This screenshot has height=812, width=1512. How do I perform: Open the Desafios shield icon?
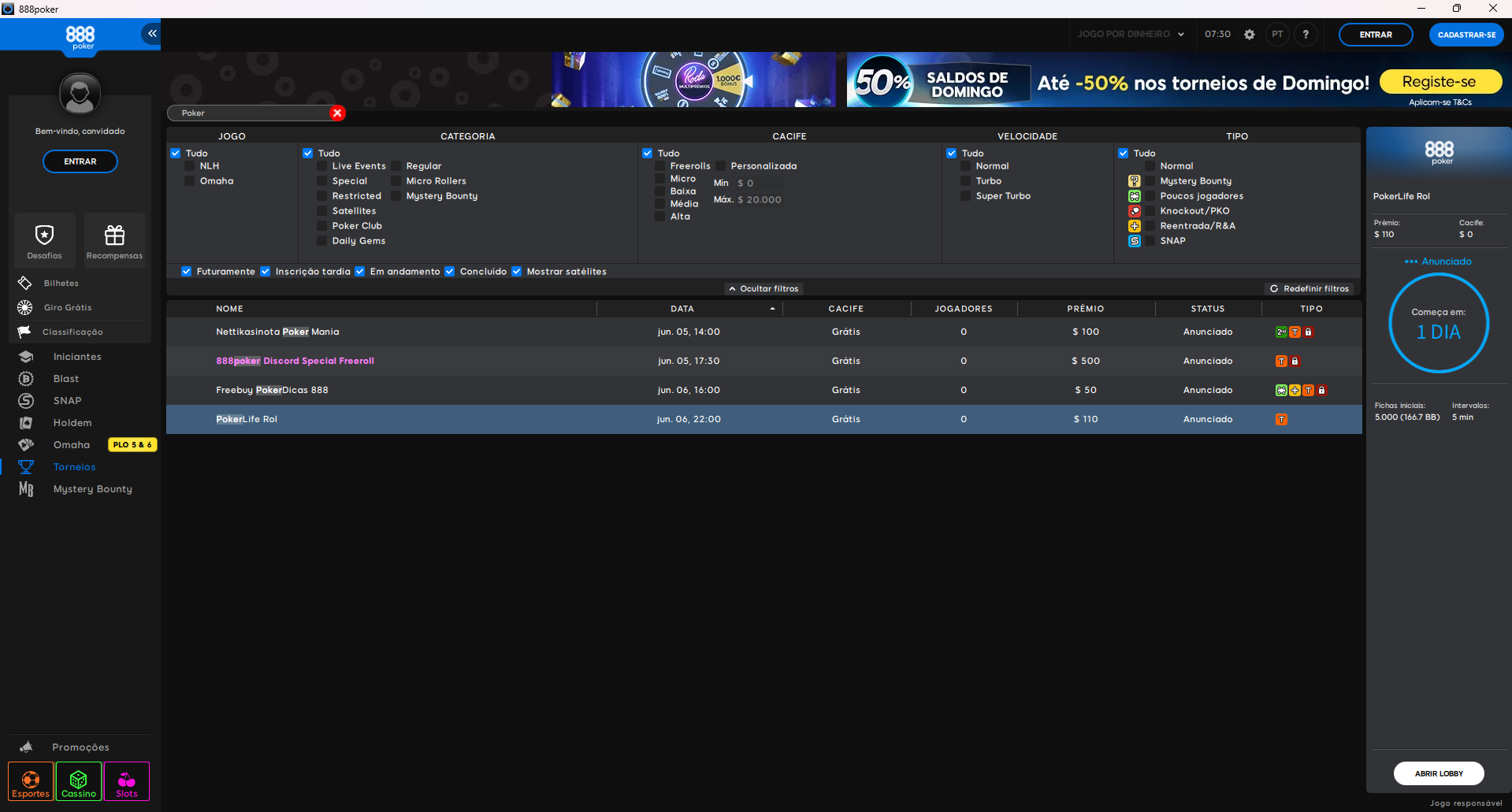pos(44,235)
